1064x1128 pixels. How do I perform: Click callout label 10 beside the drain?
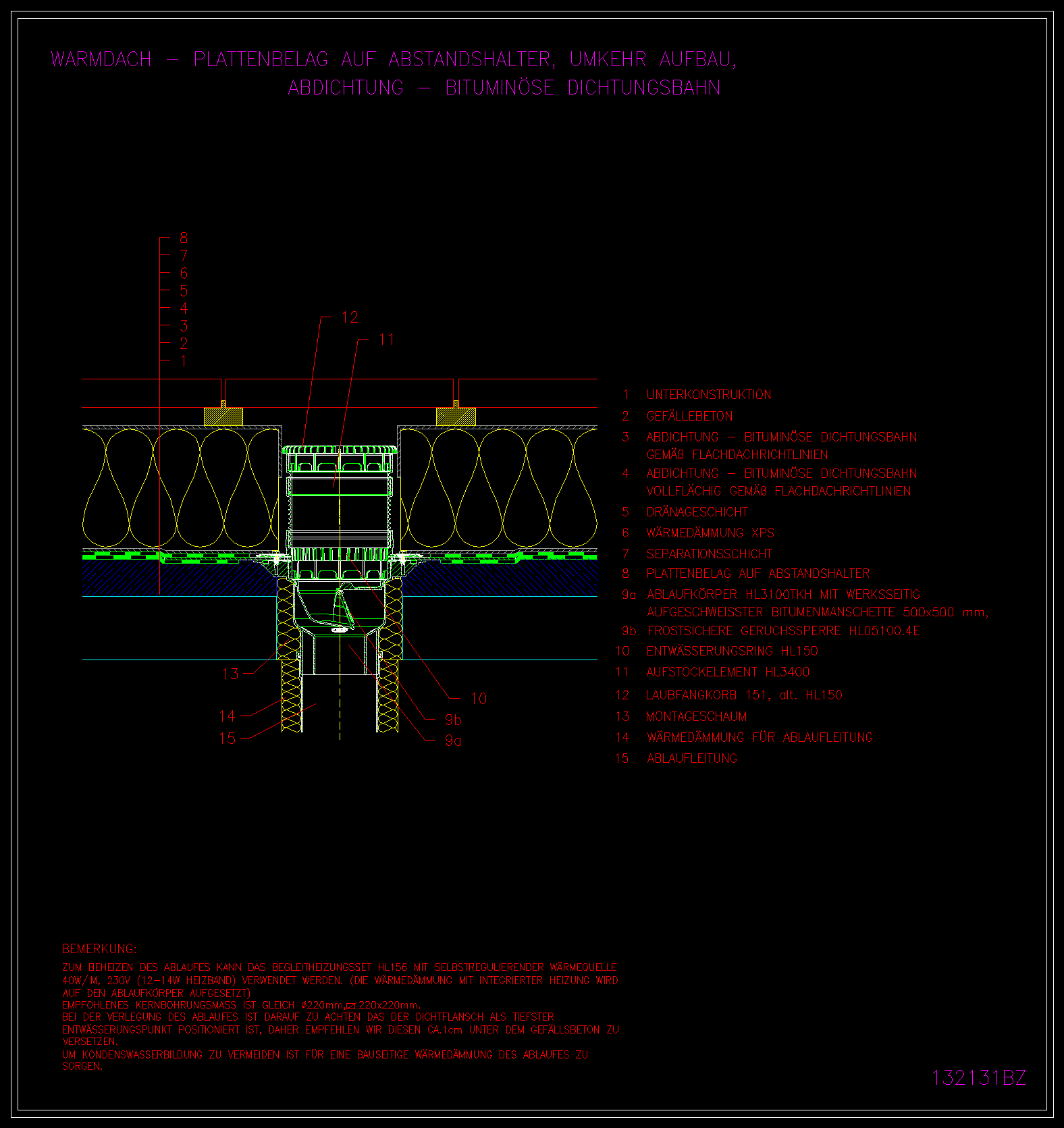point(478,699)
